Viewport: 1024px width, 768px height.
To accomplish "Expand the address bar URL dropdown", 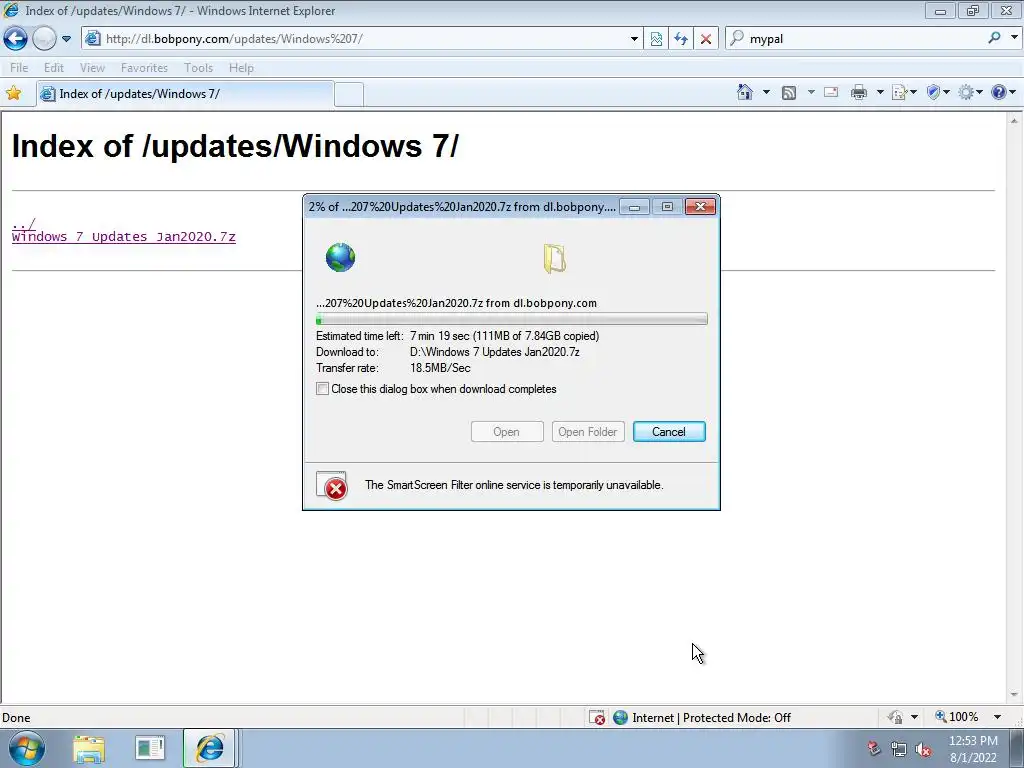I will point(633,39).
